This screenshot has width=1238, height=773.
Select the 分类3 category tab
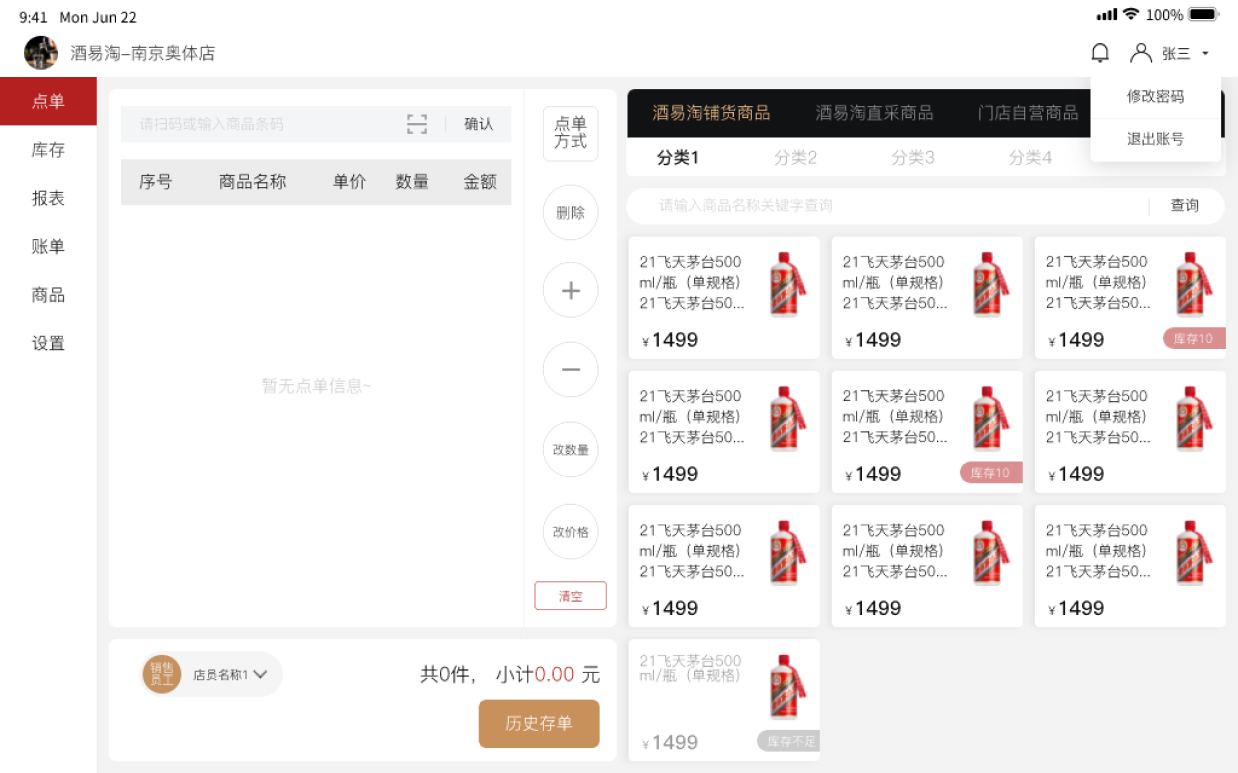pos(913,157)
